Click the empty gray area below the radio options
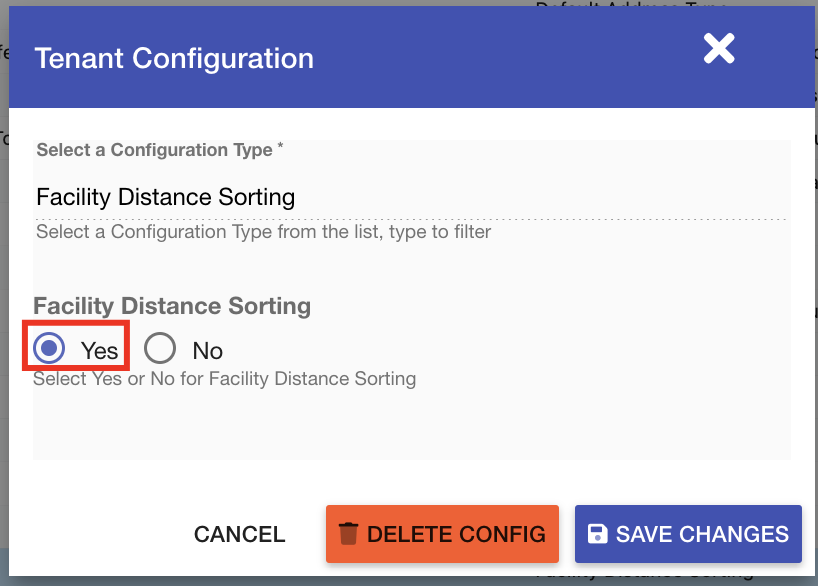This screenshot has width=818, height=586. (x=411, y=425)
